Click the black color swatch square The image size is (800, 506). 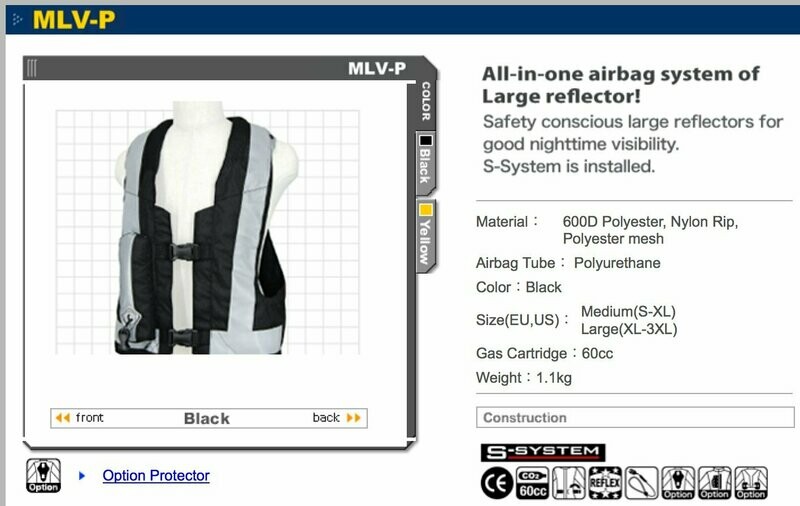tap(426, 140)
